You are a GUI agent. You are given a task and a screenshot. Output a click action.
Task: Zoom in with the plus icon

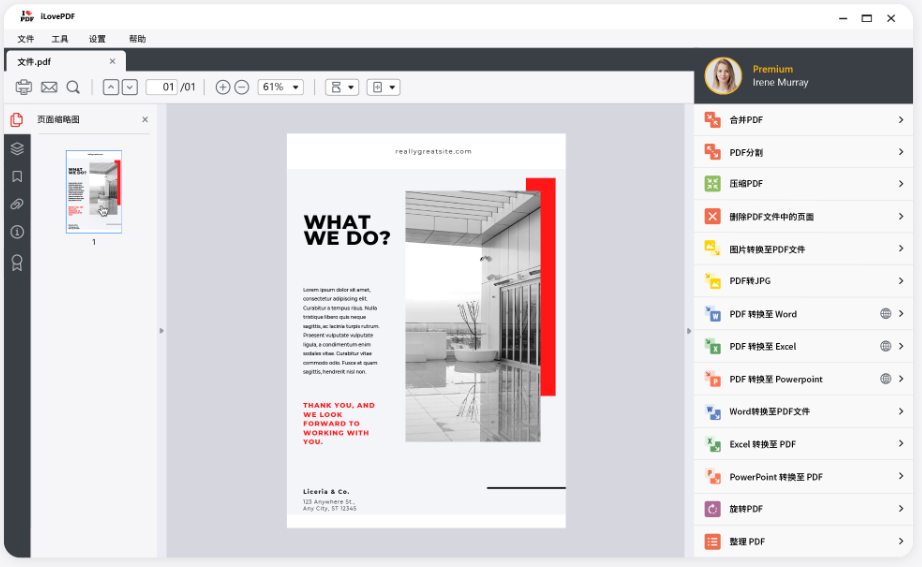[x=222, y=87]
